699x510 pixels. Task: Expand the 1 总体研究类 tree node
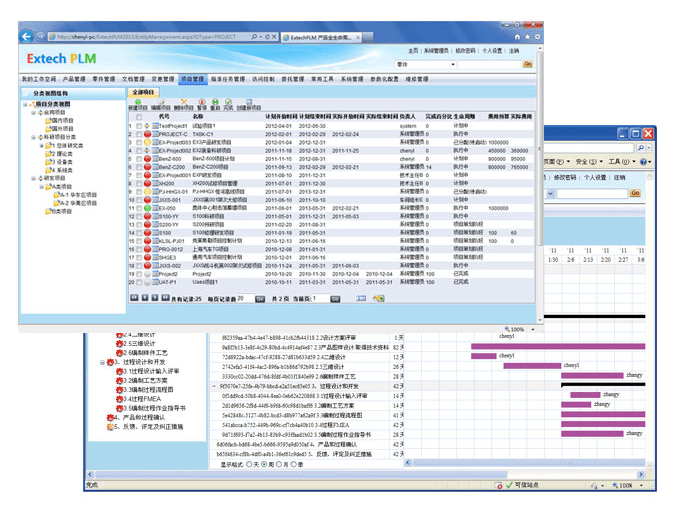pyautogui.click(x=41, y=145)
